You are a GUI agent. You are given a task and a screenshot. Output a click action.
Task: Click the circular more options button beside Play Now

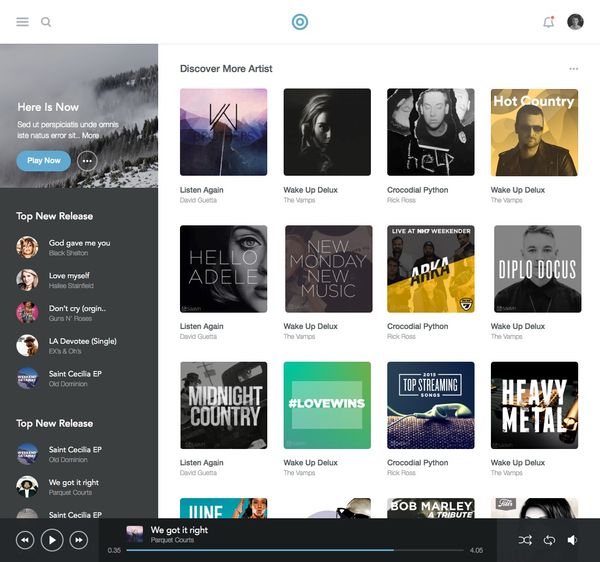tap(87, 161)
